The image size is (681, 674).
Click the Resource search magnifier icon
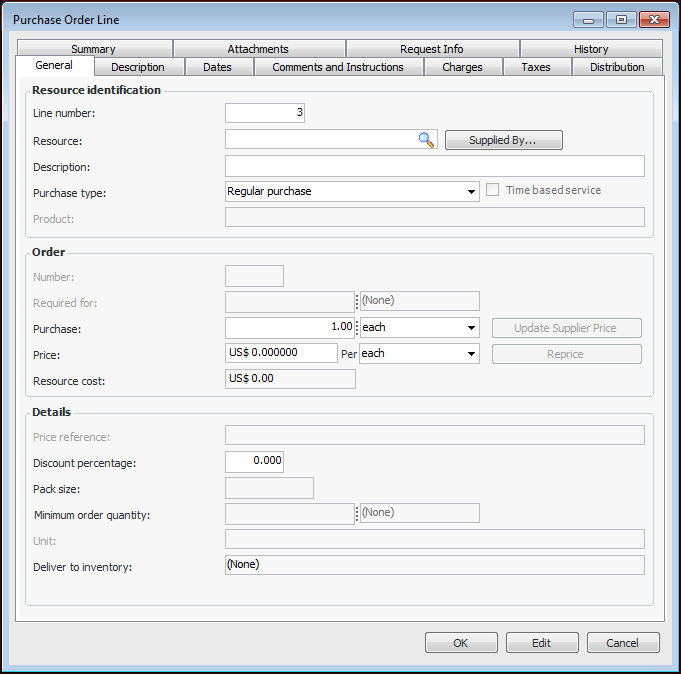pos(426,140)
